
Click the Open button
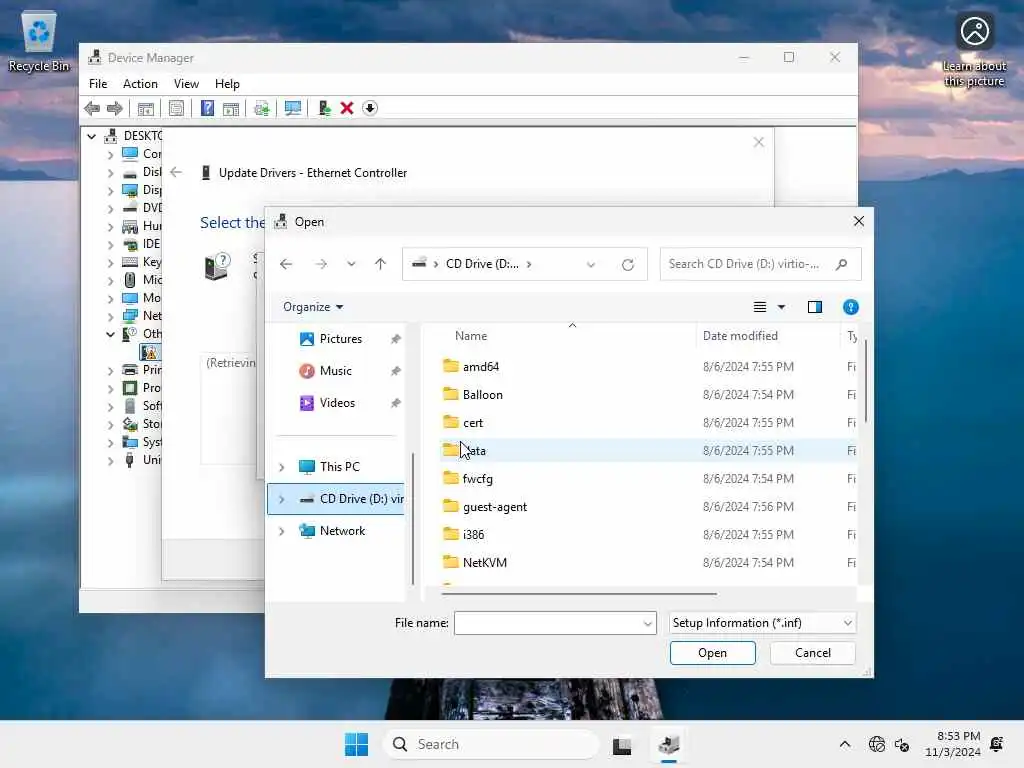[712, 653]
